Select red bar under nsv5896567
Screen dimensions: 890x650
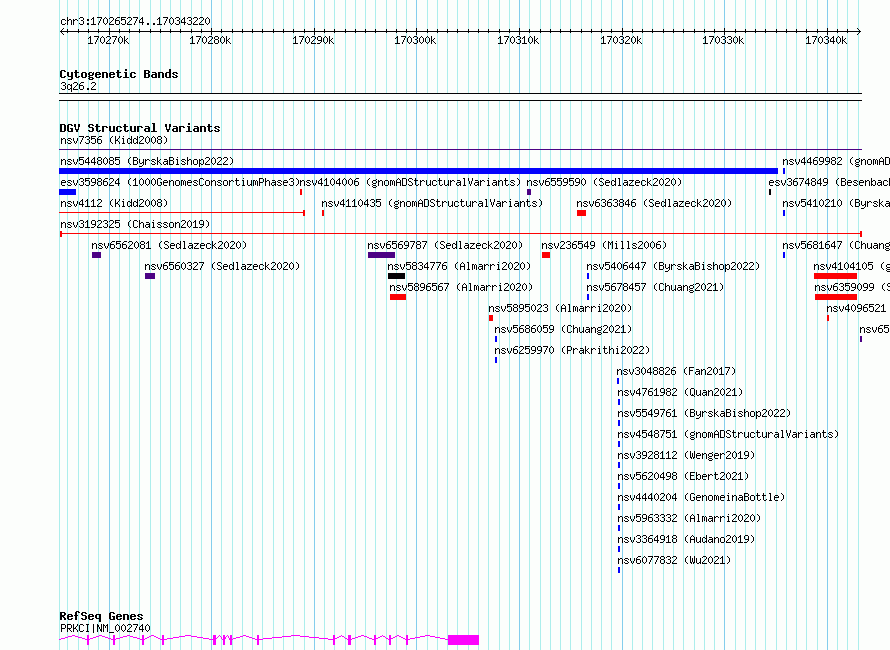point(398,297)
